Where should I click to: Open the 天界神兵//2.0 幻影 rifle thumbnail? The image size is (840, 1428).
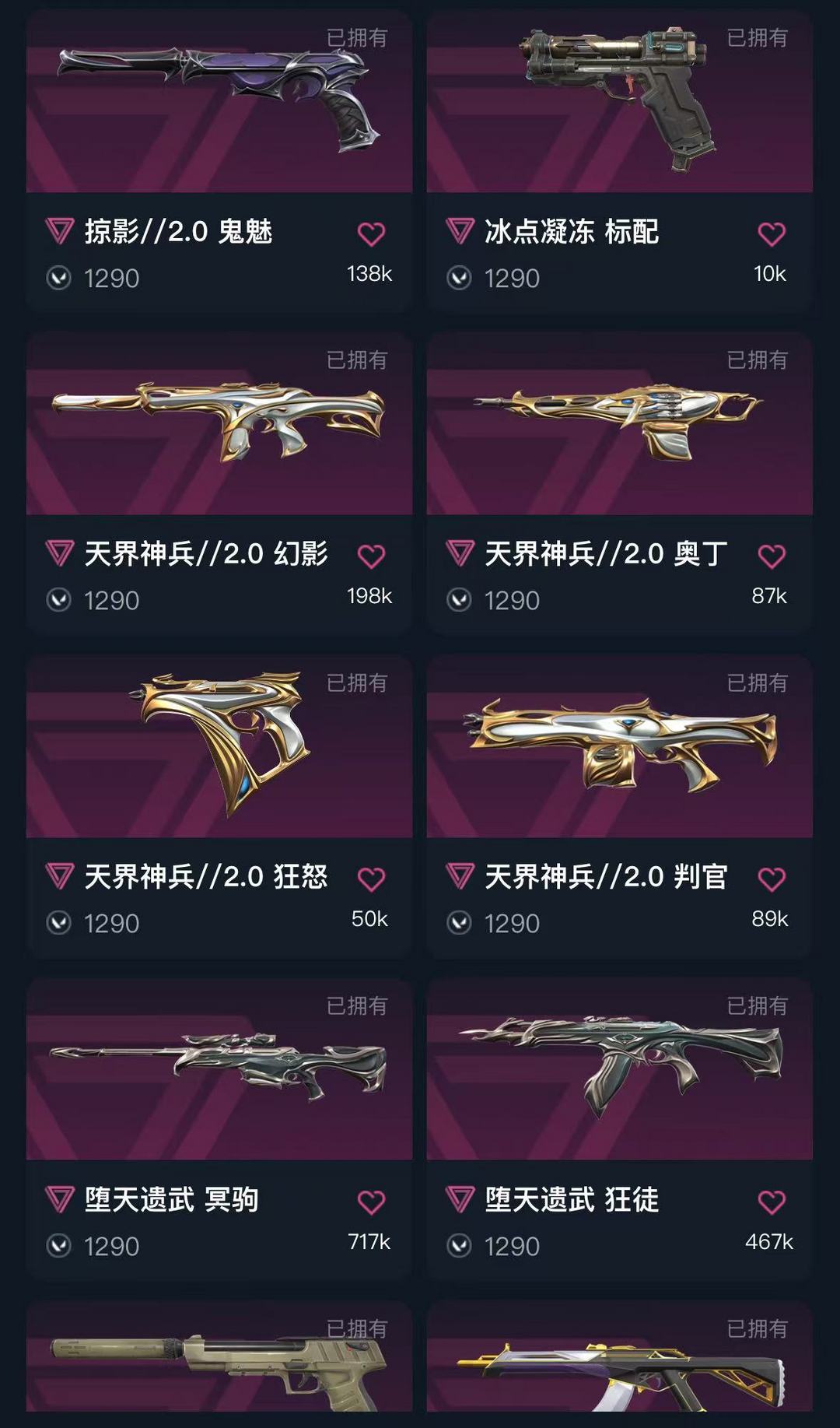point(219,423)
